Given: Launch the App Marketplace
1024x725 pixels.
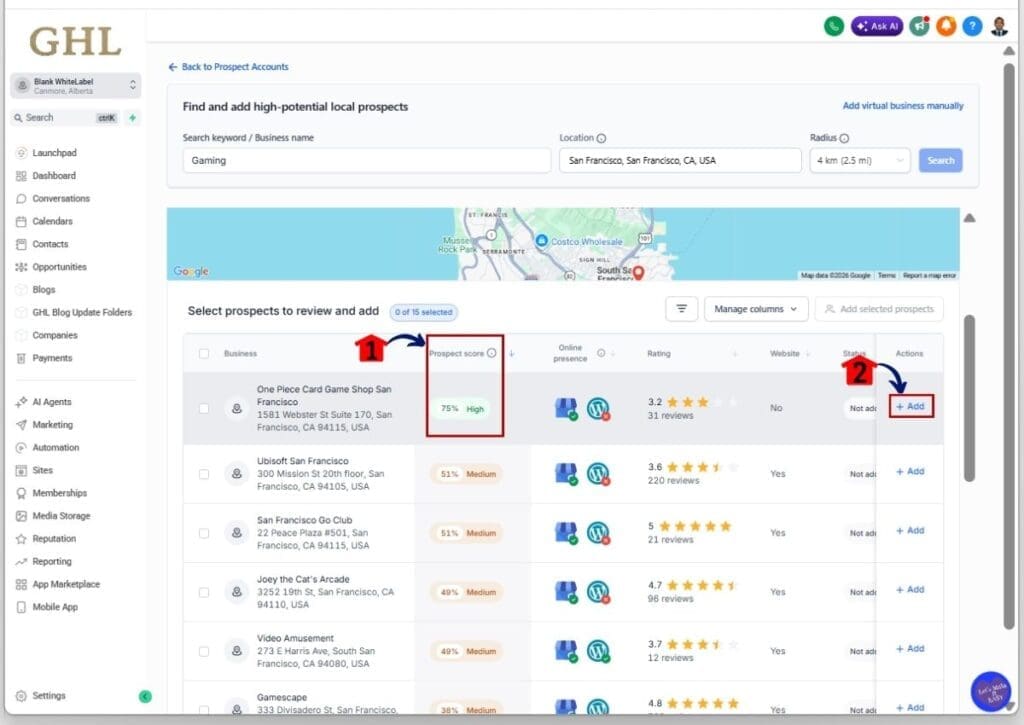Looking at the screenshot, I should [x=49, y=584].
